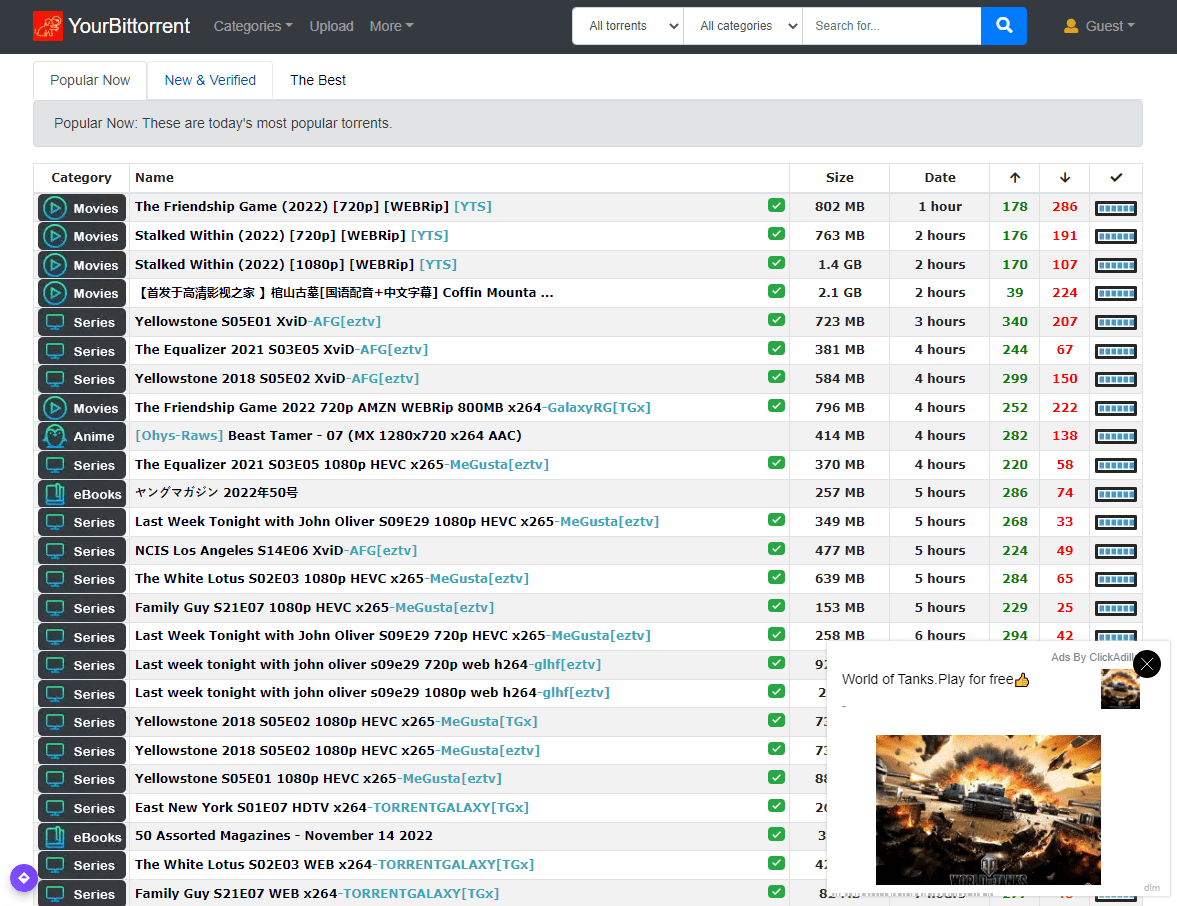Click health bar for Beast Tamer row

(x=1115, y=436)
